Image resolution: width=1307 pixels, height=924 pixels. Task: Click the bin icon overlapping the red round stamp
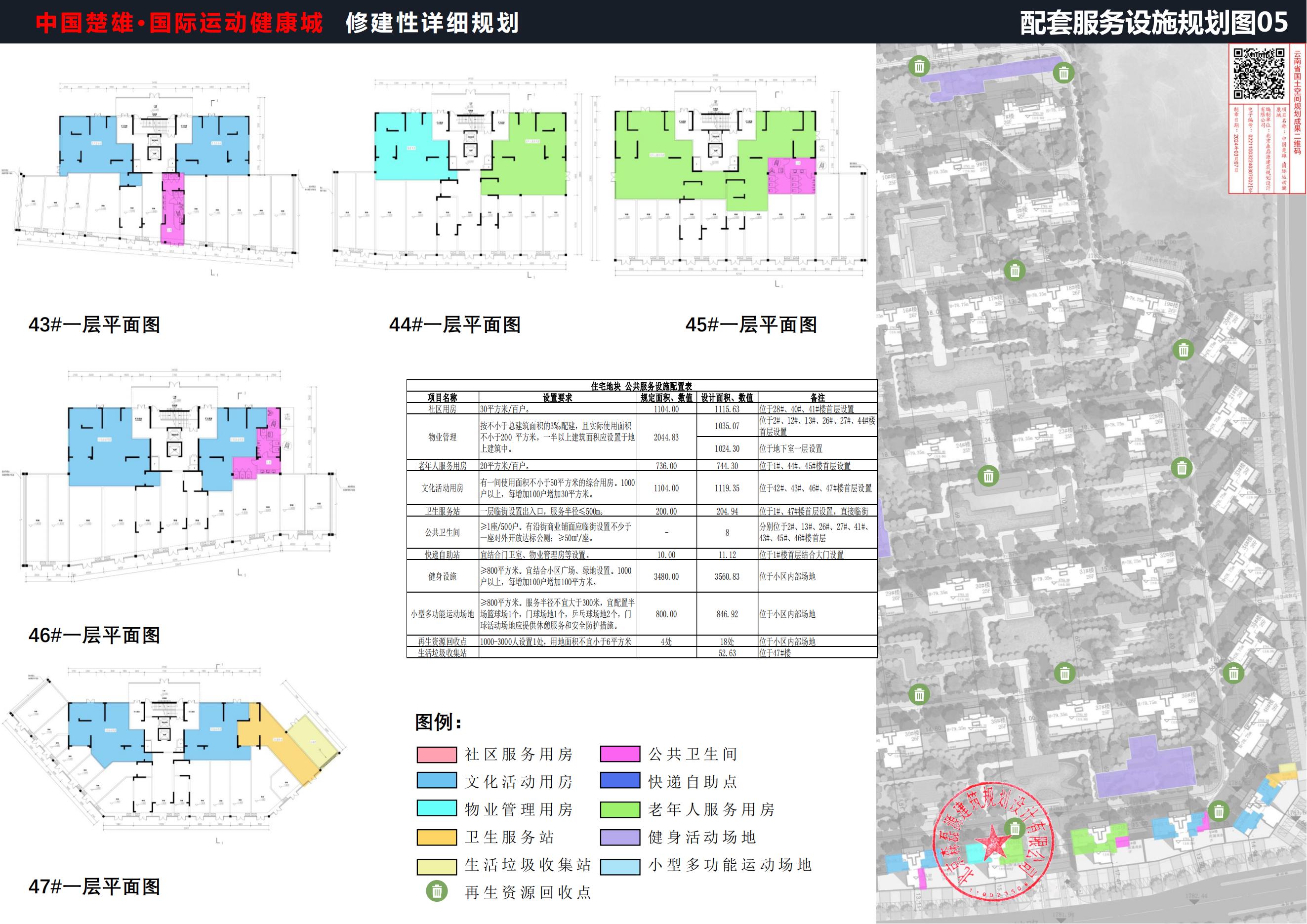1015,829
